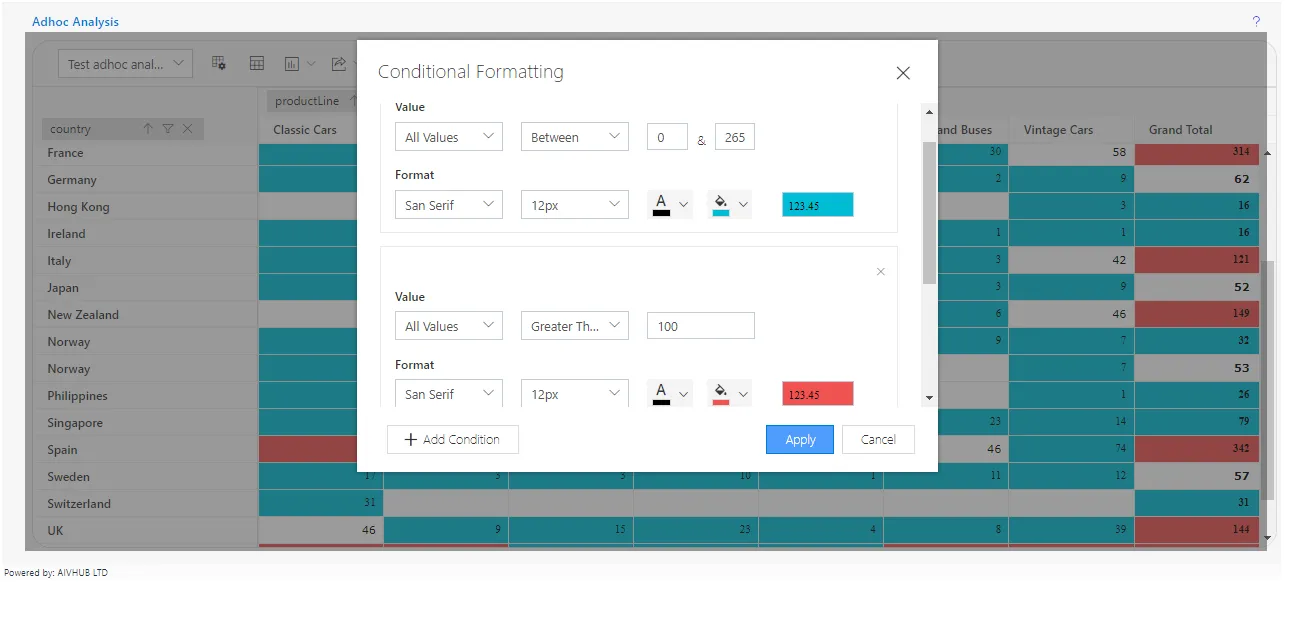1290x626 pixels.
Task: Click the chart view icon
Action: [x=290, y=63]
